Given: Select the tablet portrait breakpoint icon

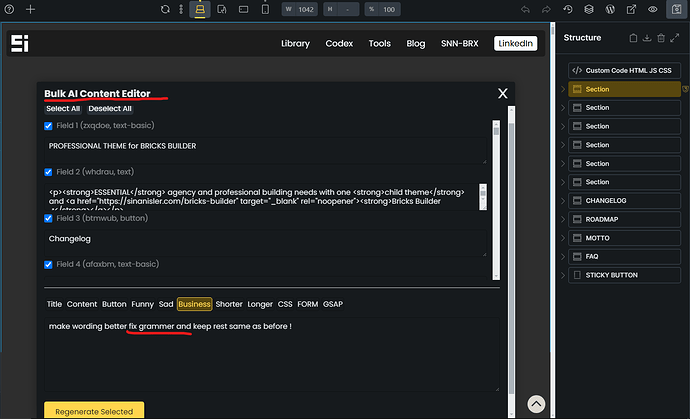Looking at the screenshot, I should (222, 9).
